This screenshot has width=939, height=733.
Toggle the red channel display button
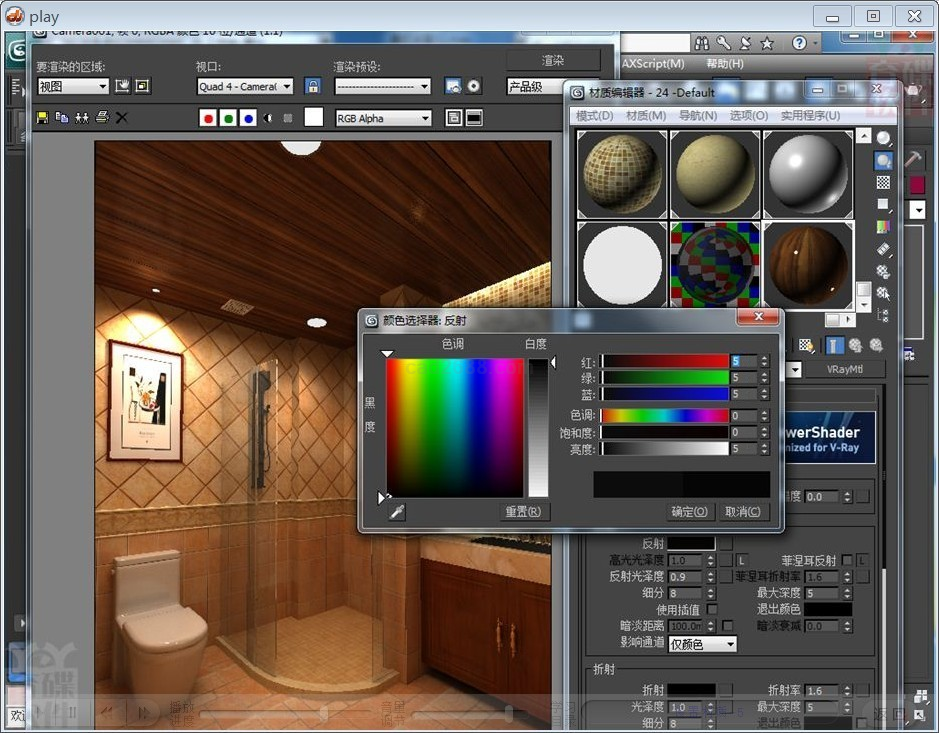click(208, 118)
